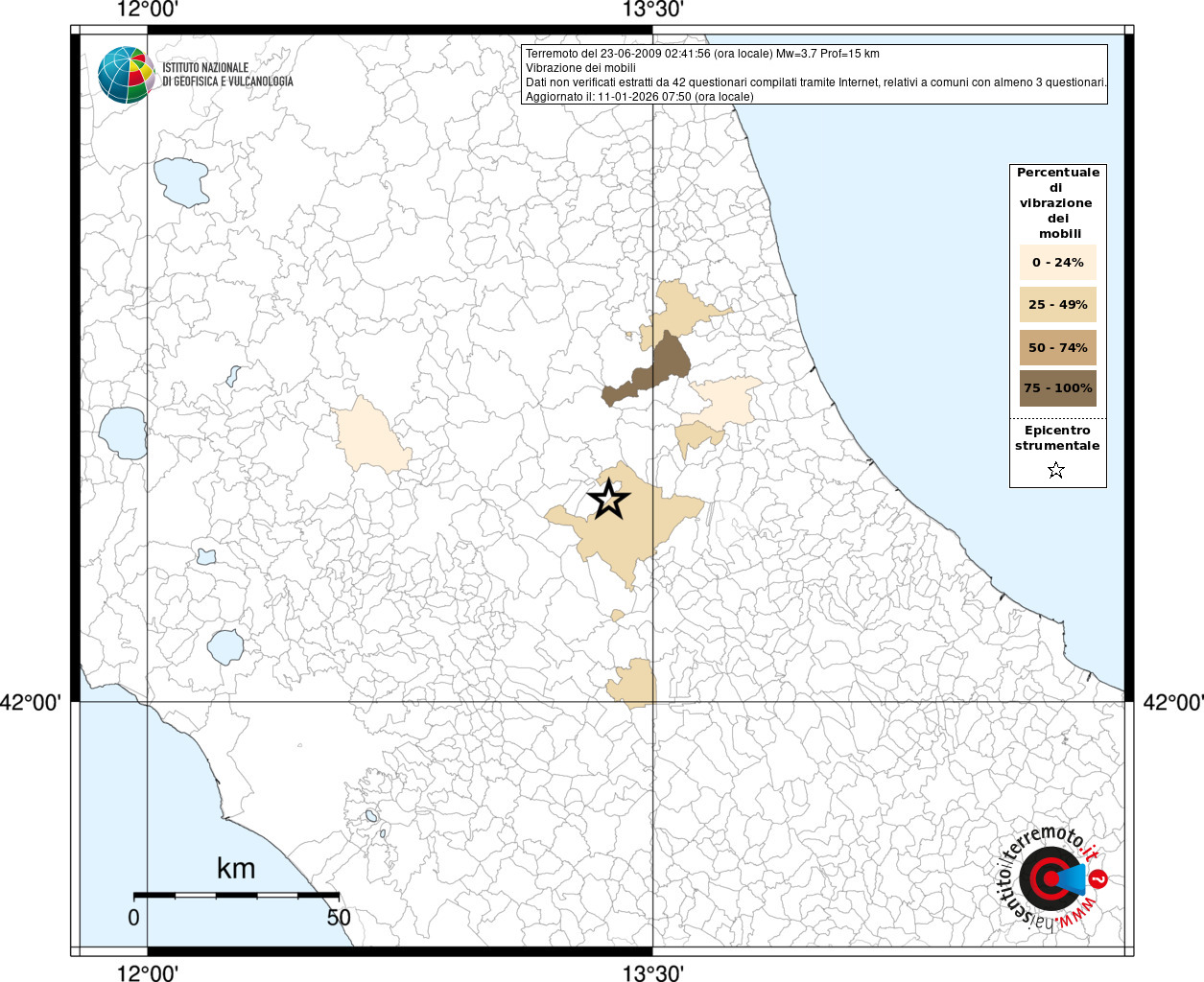Click the large lake in the top-left corner
This screenshot has width=1204, height=982.
[181, 181]
